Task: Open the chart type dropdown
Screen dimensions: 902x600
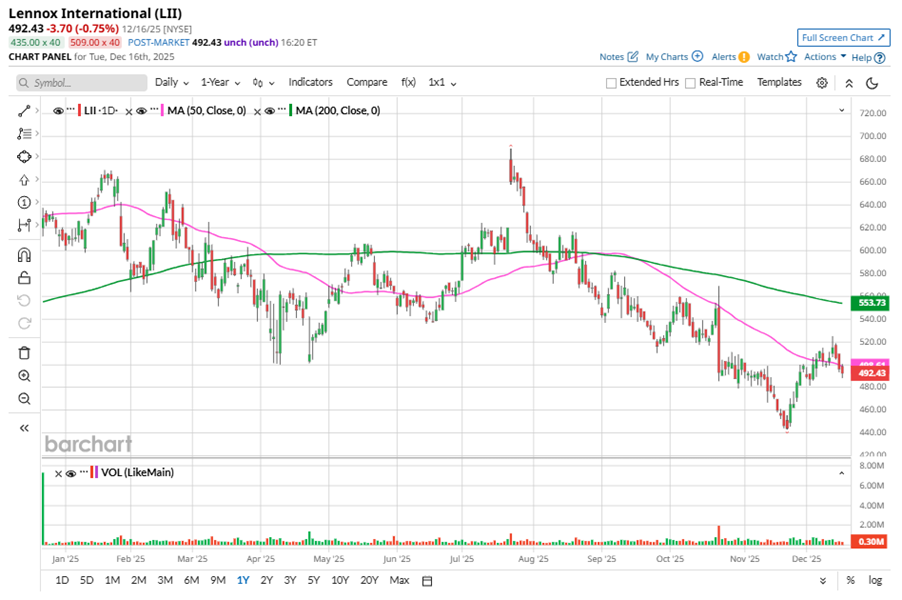Action: tap(263, 83)
